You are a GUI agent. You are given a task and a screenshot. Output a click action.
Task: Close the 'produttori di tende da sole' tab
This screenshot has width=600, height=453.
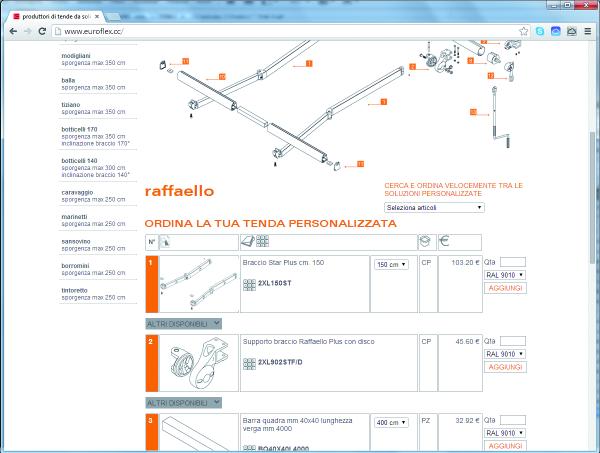pyautogui.click(x=97, y=16)
